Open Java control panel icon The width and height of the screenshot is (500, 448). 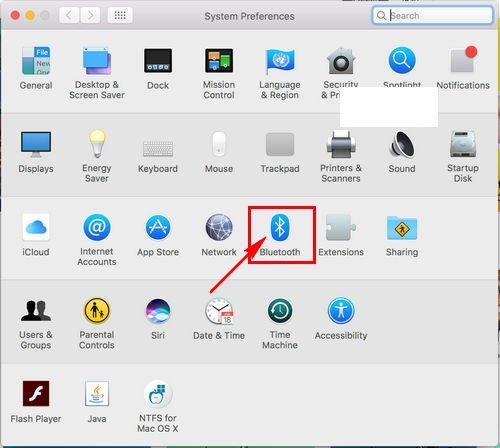coord(97,393)
